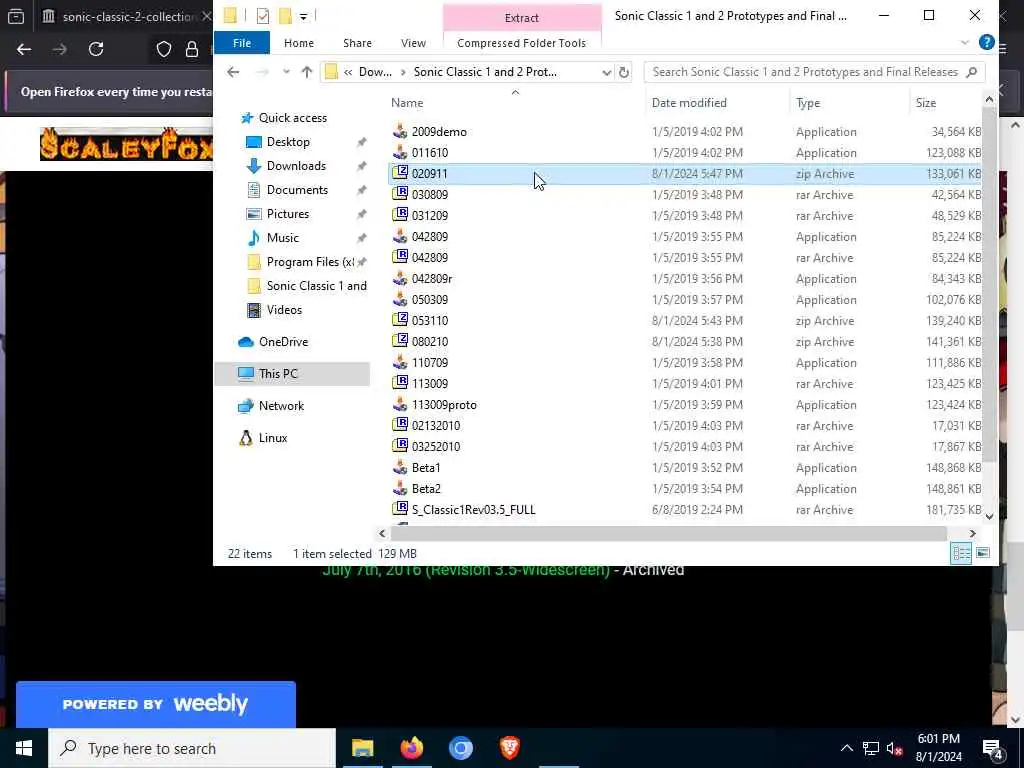The width and height of the screenshot is (1024, 768).
Task: Click the ScaleyFox logo in Firefox
Action: (x=126, y=144)
